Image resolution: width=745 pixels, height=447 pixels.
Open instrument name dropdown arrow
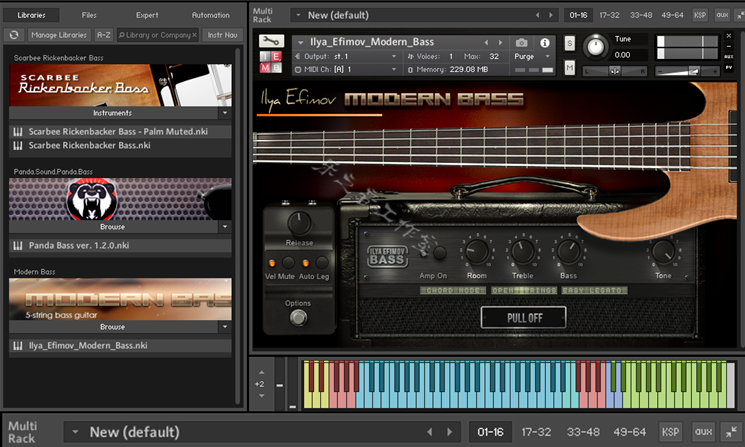pos(300,42)
